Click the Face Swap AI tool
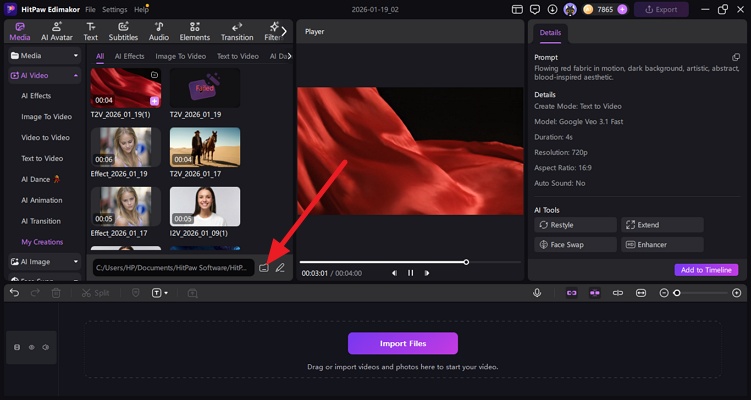 pos(575,244)
